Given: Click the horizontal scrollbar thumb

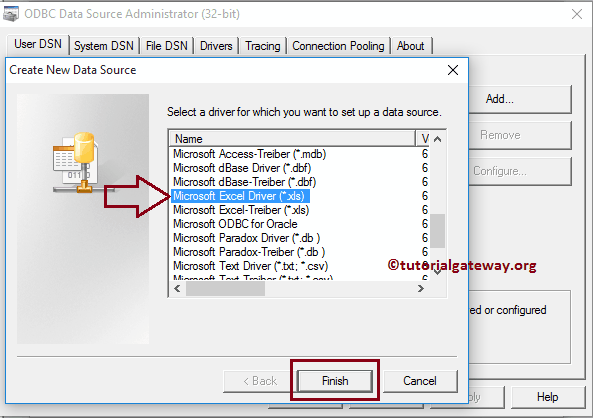Looking at the screenshot, I should 225,289.
